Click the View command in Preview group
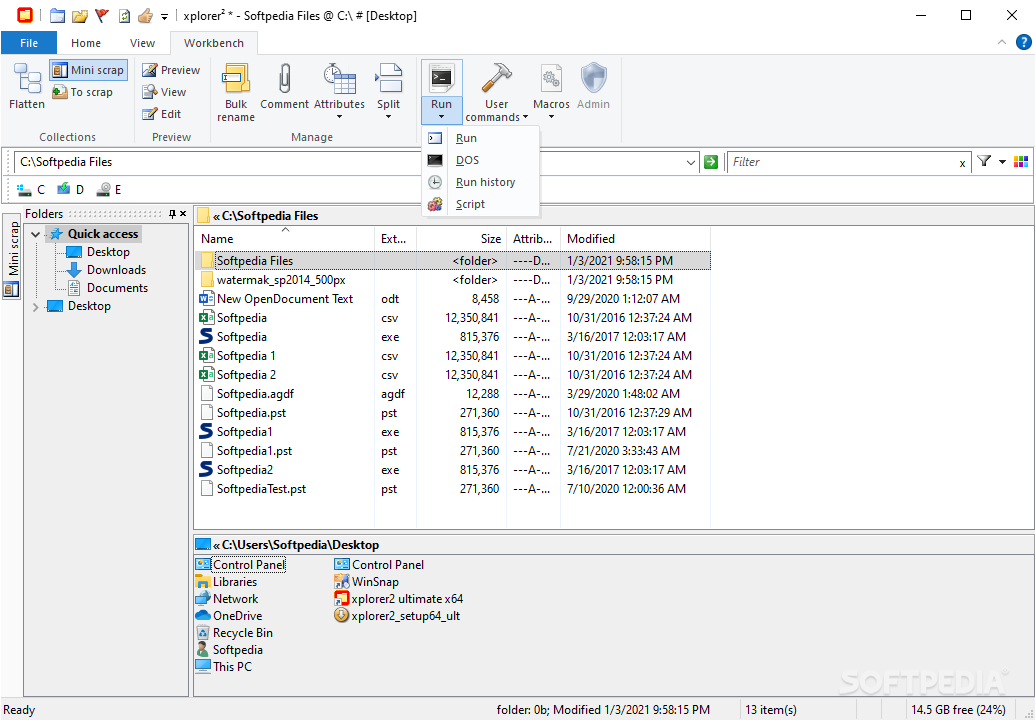 pyautogui.click(x=165, y=92)
